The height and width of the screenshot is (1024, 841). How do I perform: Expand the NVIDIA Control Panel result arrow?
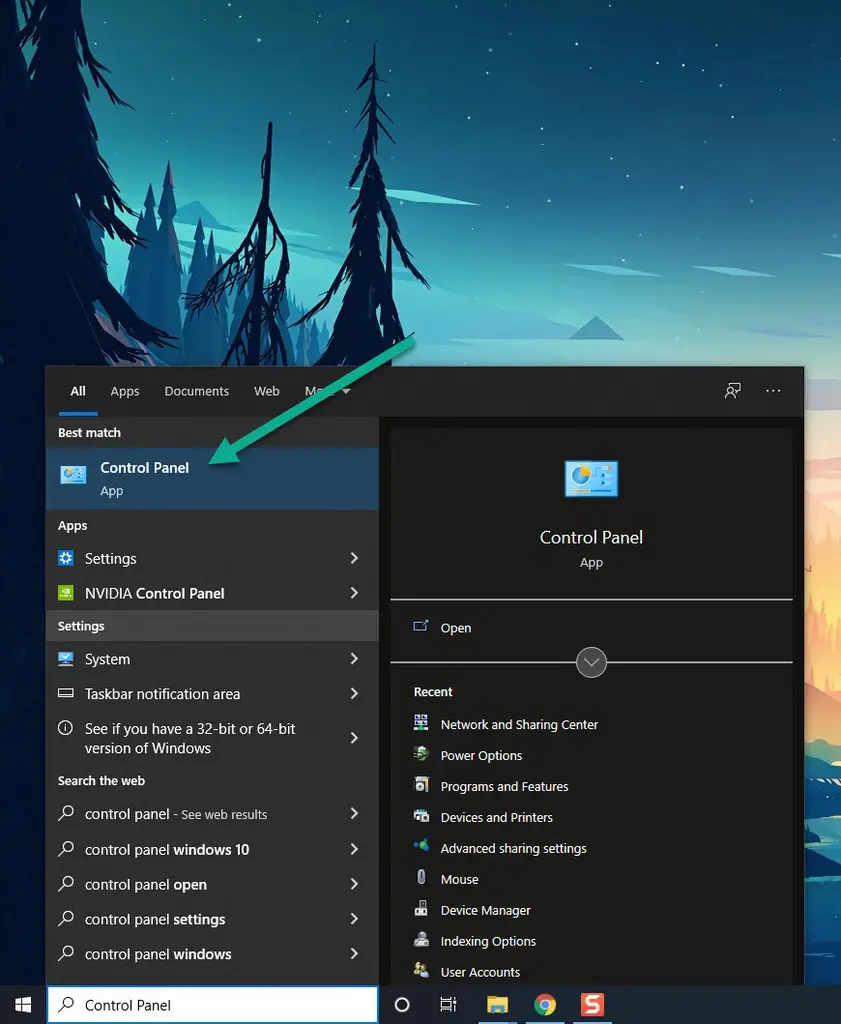coord(354,592)
